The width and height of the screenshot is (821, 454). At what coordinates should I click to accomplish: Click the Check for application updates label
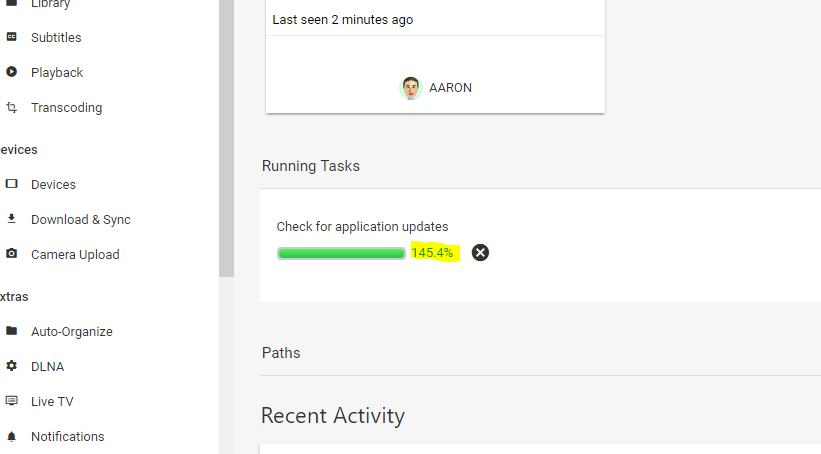[362, 227]
